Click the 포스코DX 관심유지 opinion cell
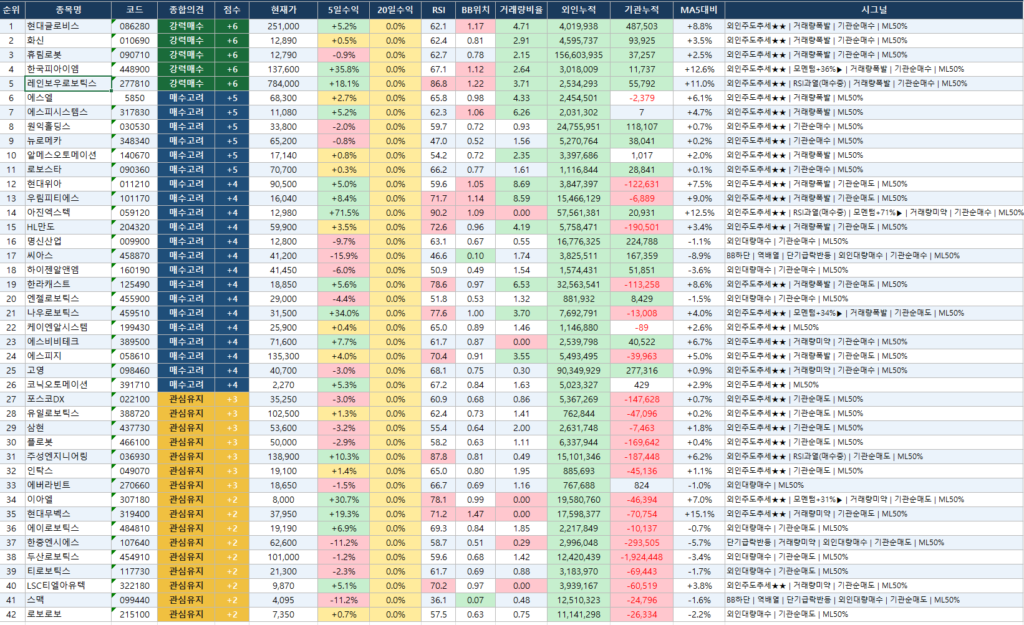 [186, 399]
